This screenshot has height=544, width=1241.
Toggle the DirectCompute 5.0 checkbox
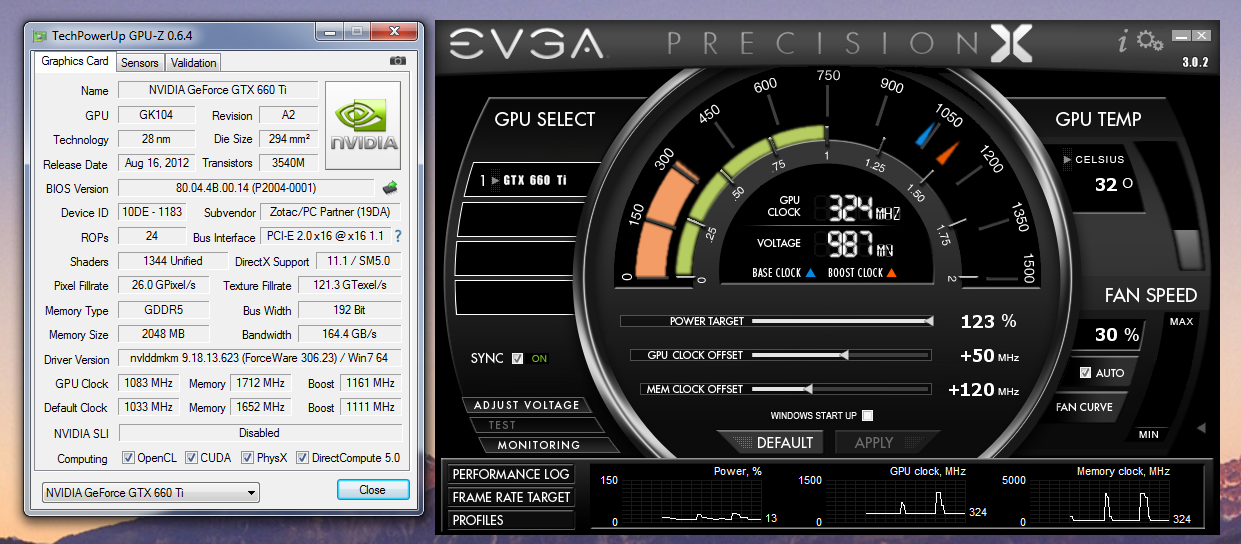pyautogui.click(x=303, y=458)
